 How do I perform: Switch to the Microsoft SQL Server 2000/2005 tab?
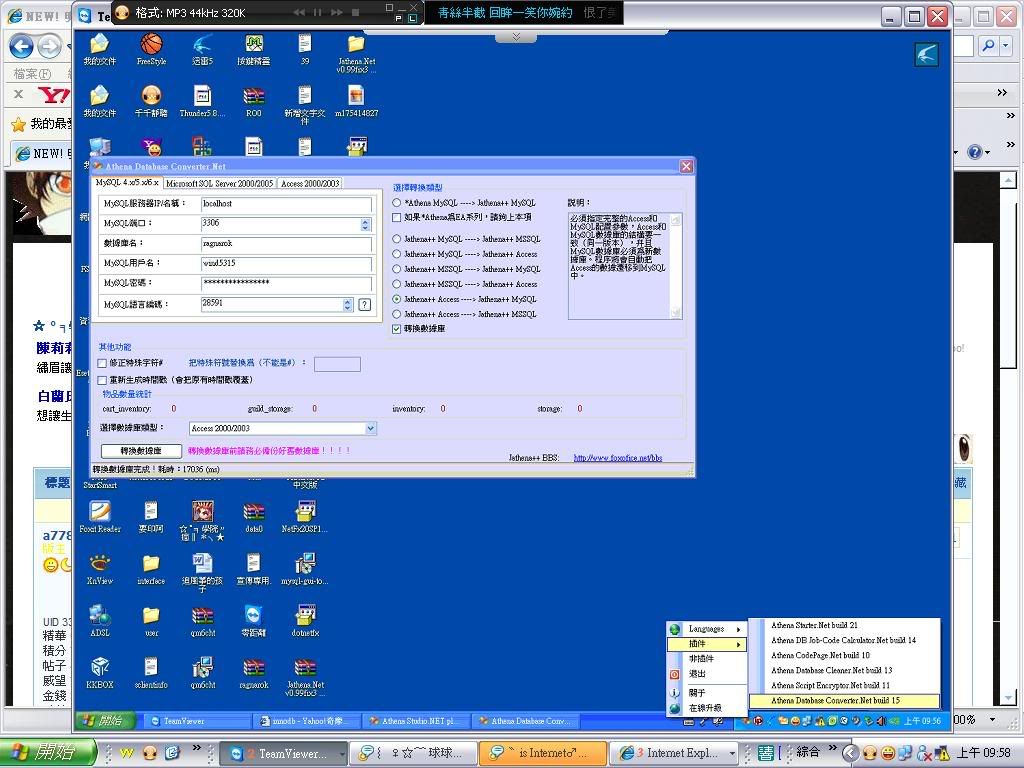pos(219,184)
